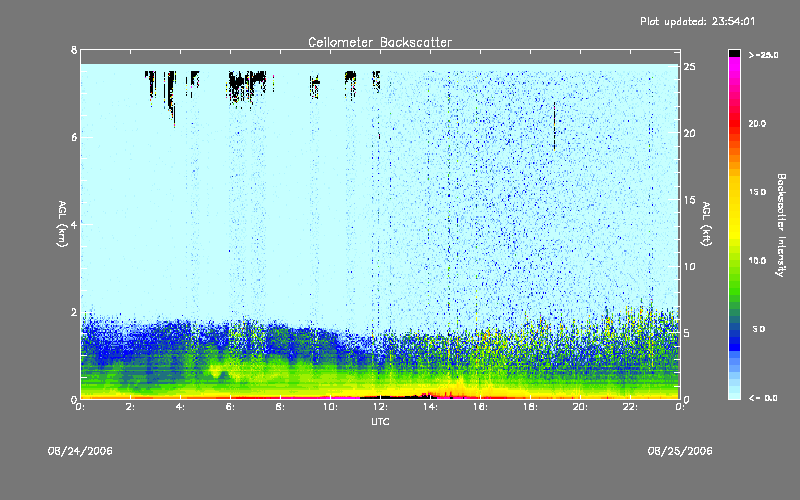The width and height of the screenshot is (800, 500).
Task: Click the start date "08/24/2006"
Action: 80,451
